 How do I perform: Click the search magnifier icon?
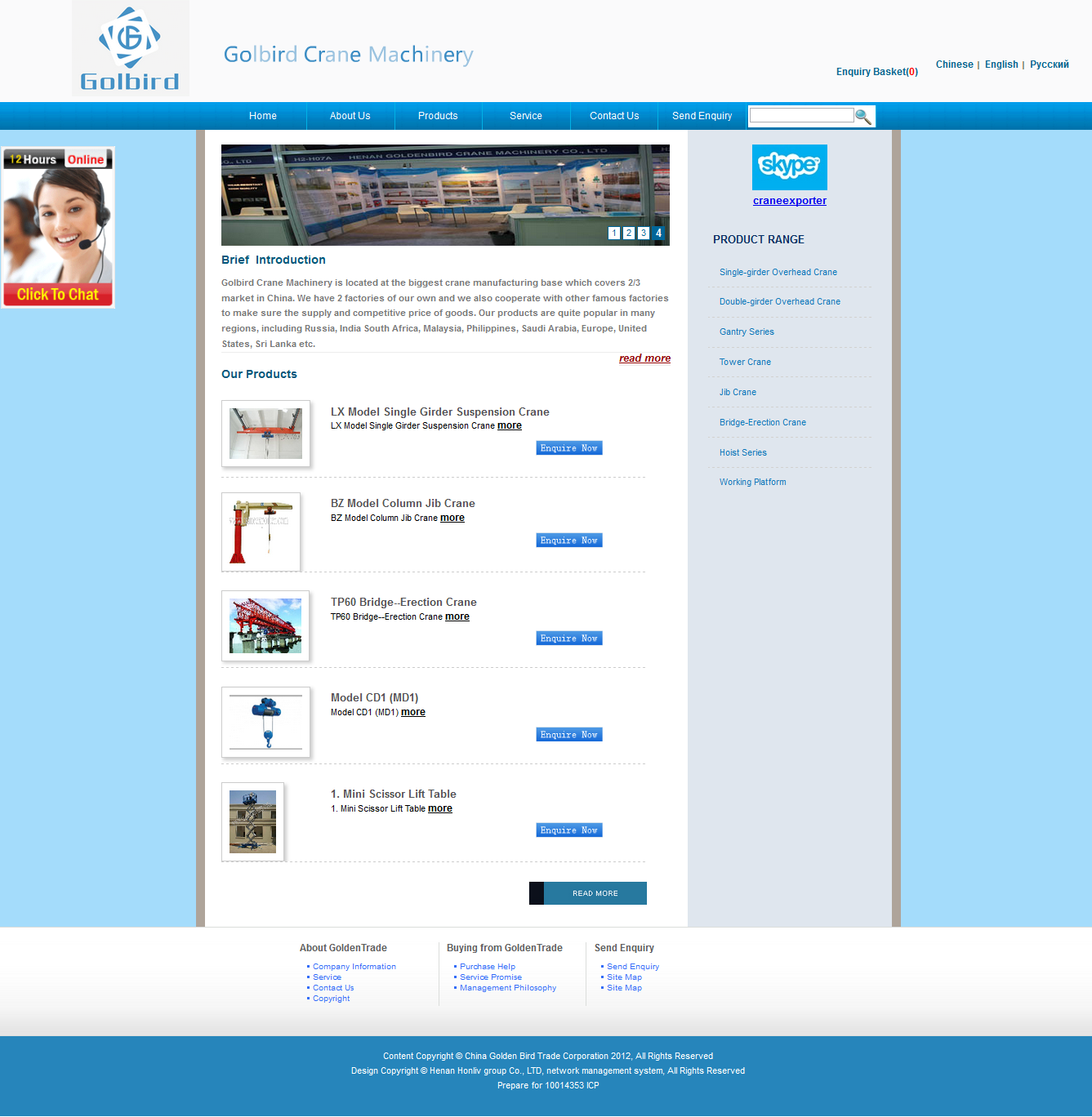(863, 117)
